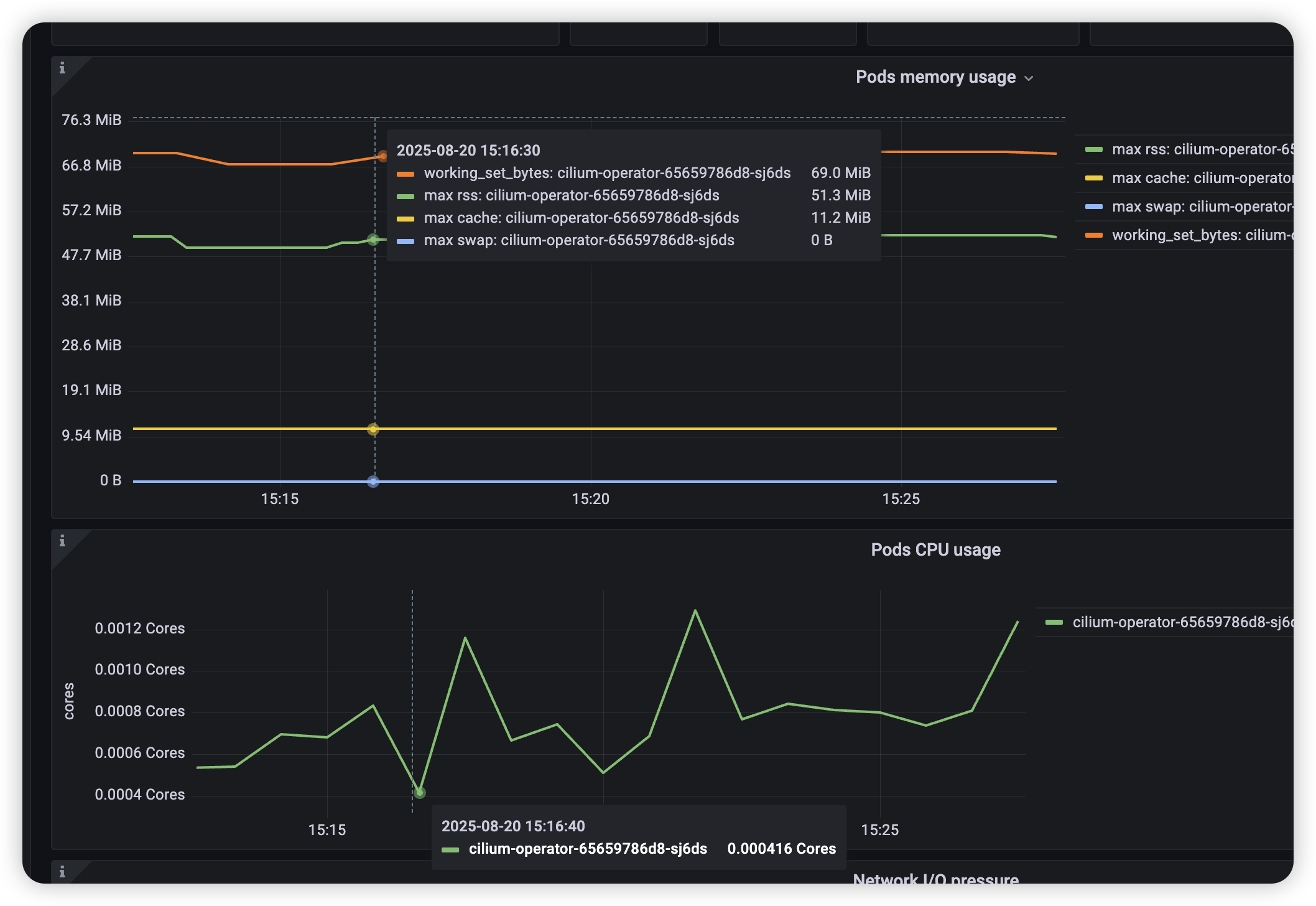Click green color swatch for max rss legend
The height and width of the screenshot is (906, 1316).
(x=1093, y=149)
